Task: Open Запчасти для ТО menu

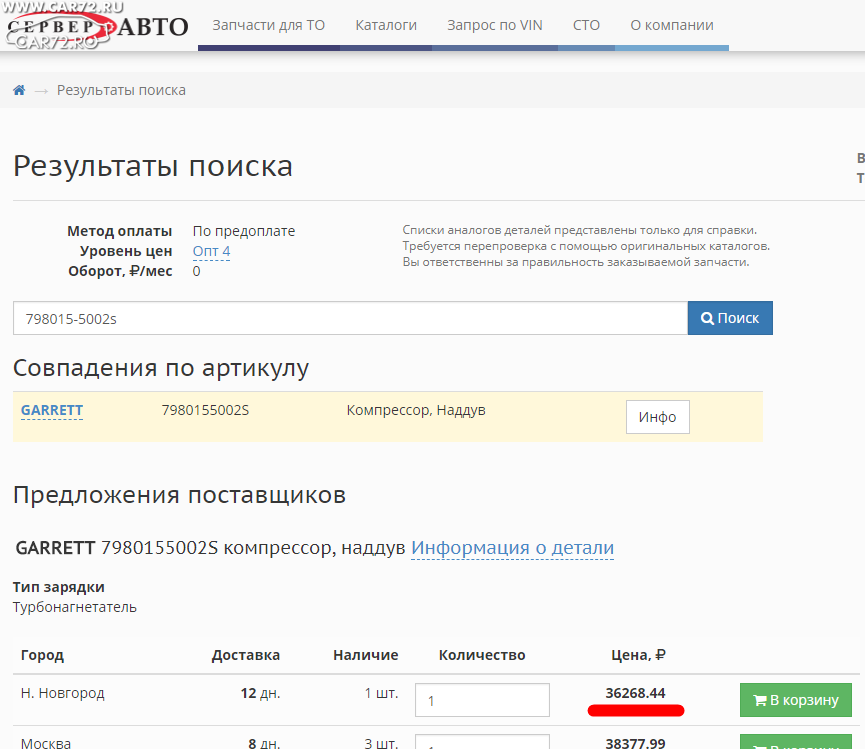Action: tap(269, 25)
